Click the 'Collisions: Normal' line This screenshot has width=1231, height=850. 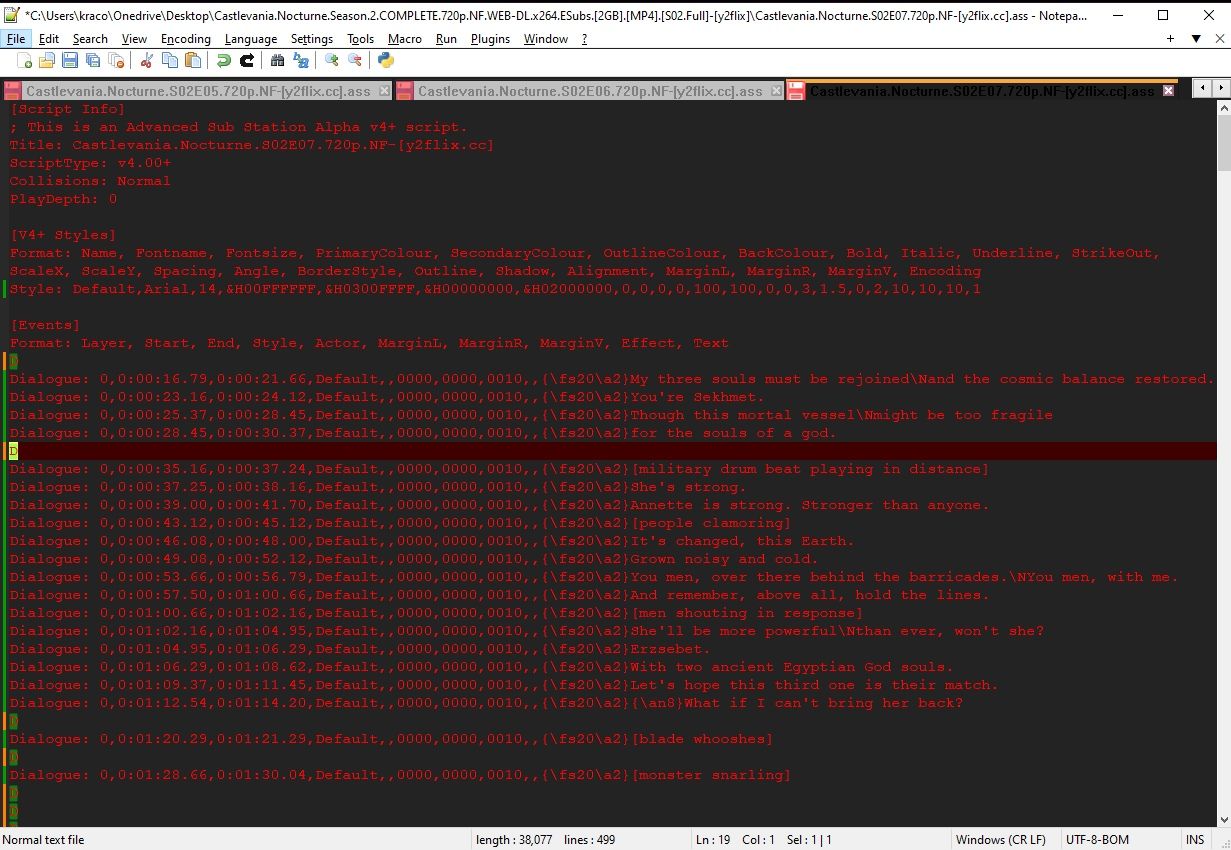click(90, 181)
